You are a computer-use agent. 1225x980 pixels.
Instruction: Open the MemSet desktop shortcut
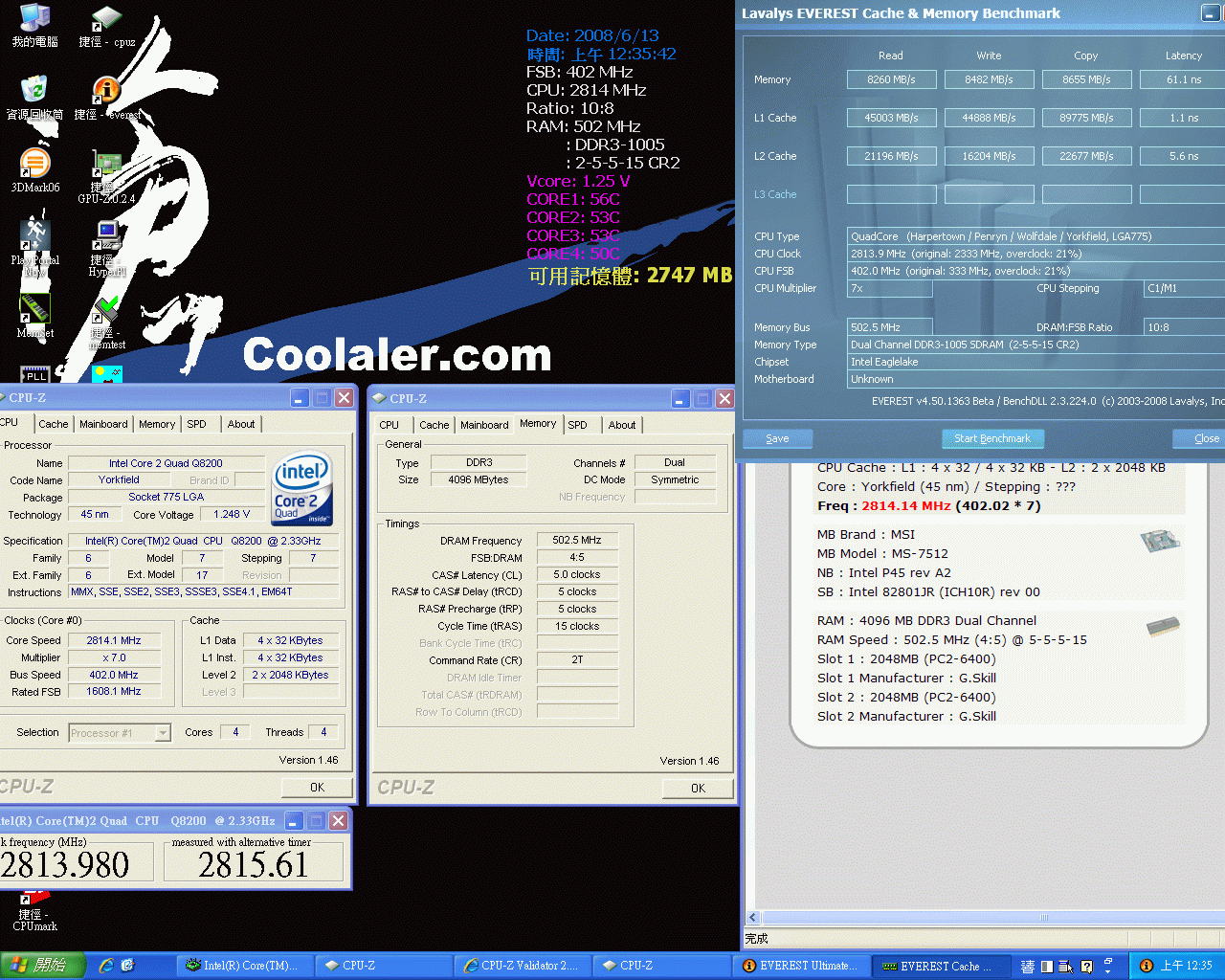click(x=35, y=316)
